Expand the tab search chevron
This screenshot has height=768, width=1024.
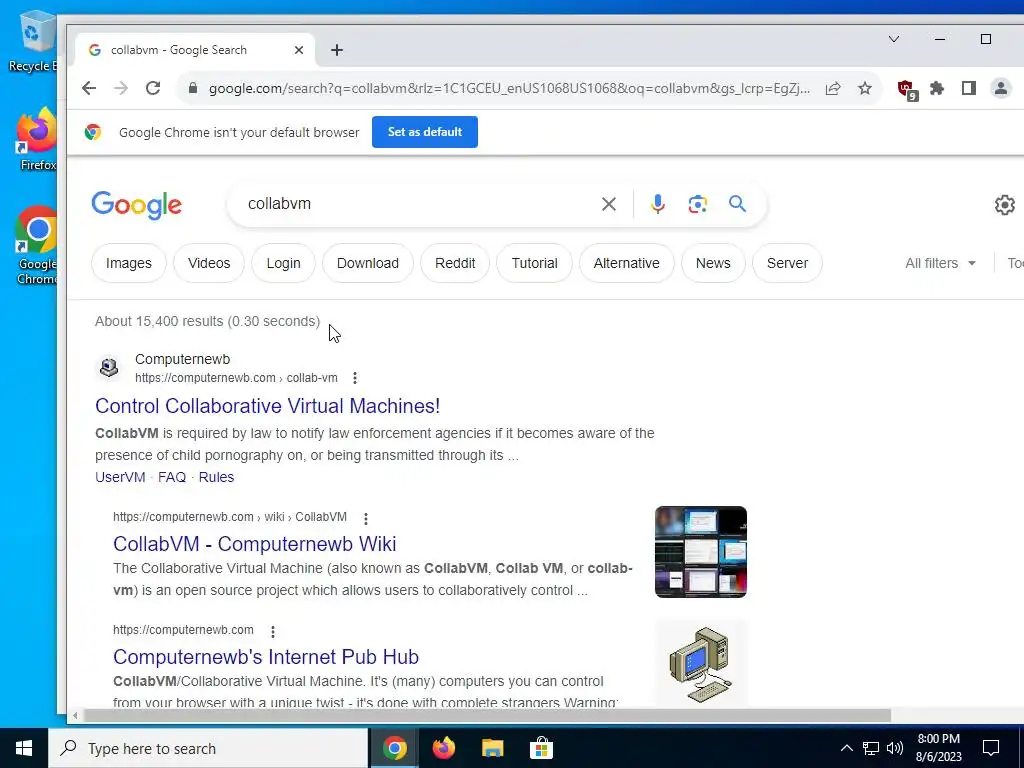tap(894, 39)
